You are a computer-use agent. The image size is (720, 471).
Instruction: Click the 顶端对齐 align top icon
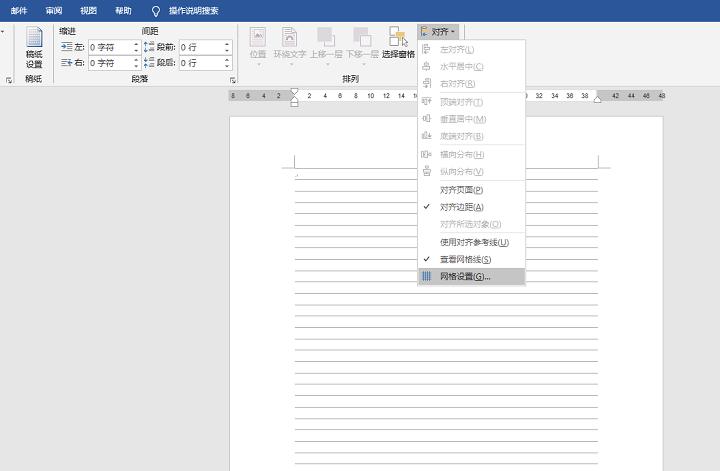tap(427, 101)
